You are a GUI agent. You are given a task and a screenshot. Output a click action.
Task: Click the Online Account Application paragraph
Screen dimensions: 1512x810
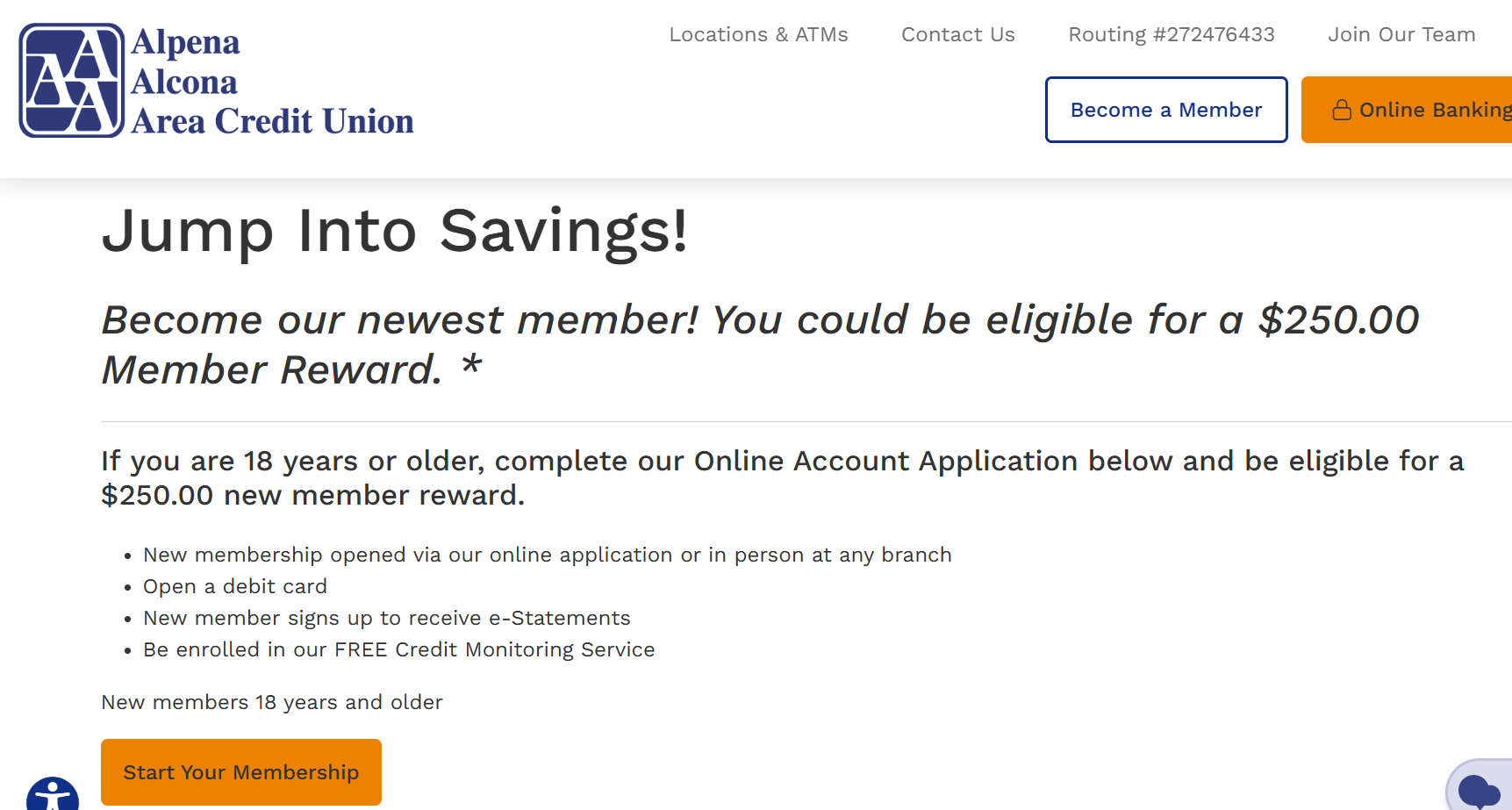(783, 478)
